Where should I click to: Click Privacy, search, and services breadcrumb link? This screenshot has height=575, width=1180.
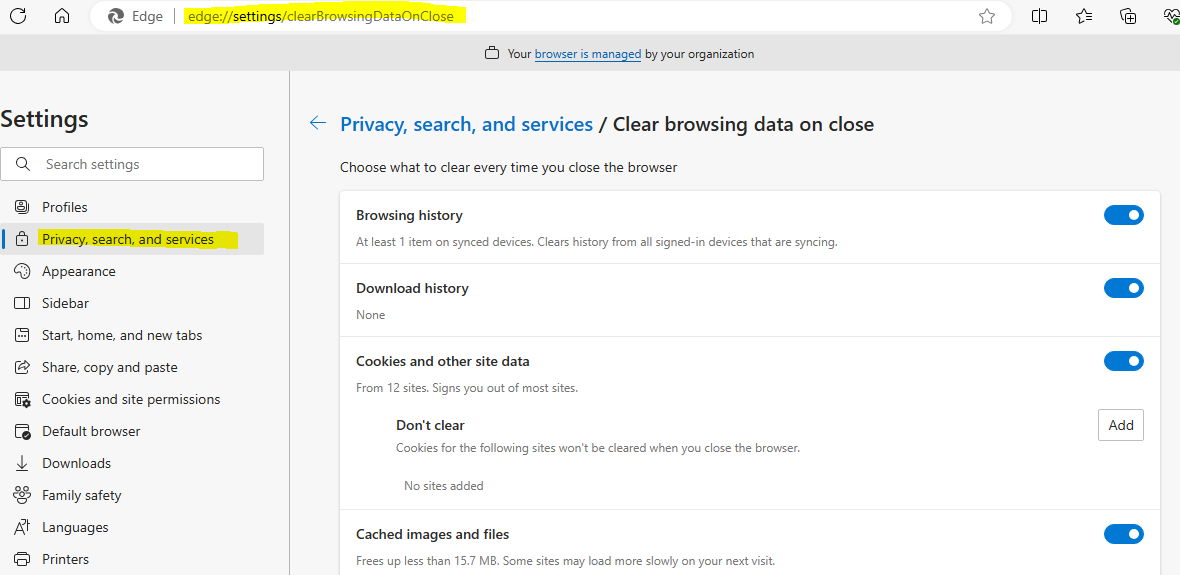[x=467, y=124]
